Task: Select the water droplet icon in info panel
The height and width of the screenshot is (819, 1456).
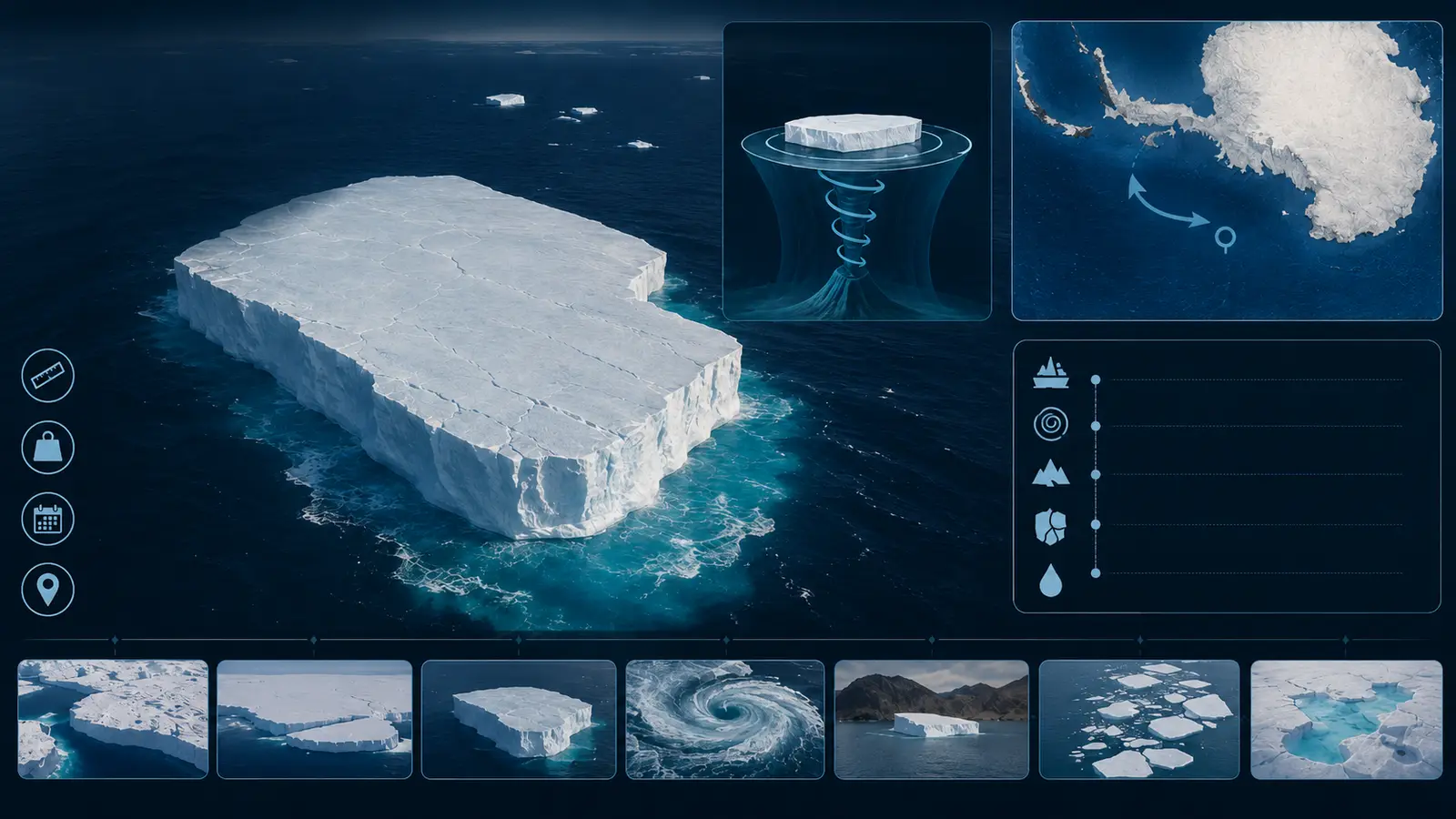Action: [1051, 580]
